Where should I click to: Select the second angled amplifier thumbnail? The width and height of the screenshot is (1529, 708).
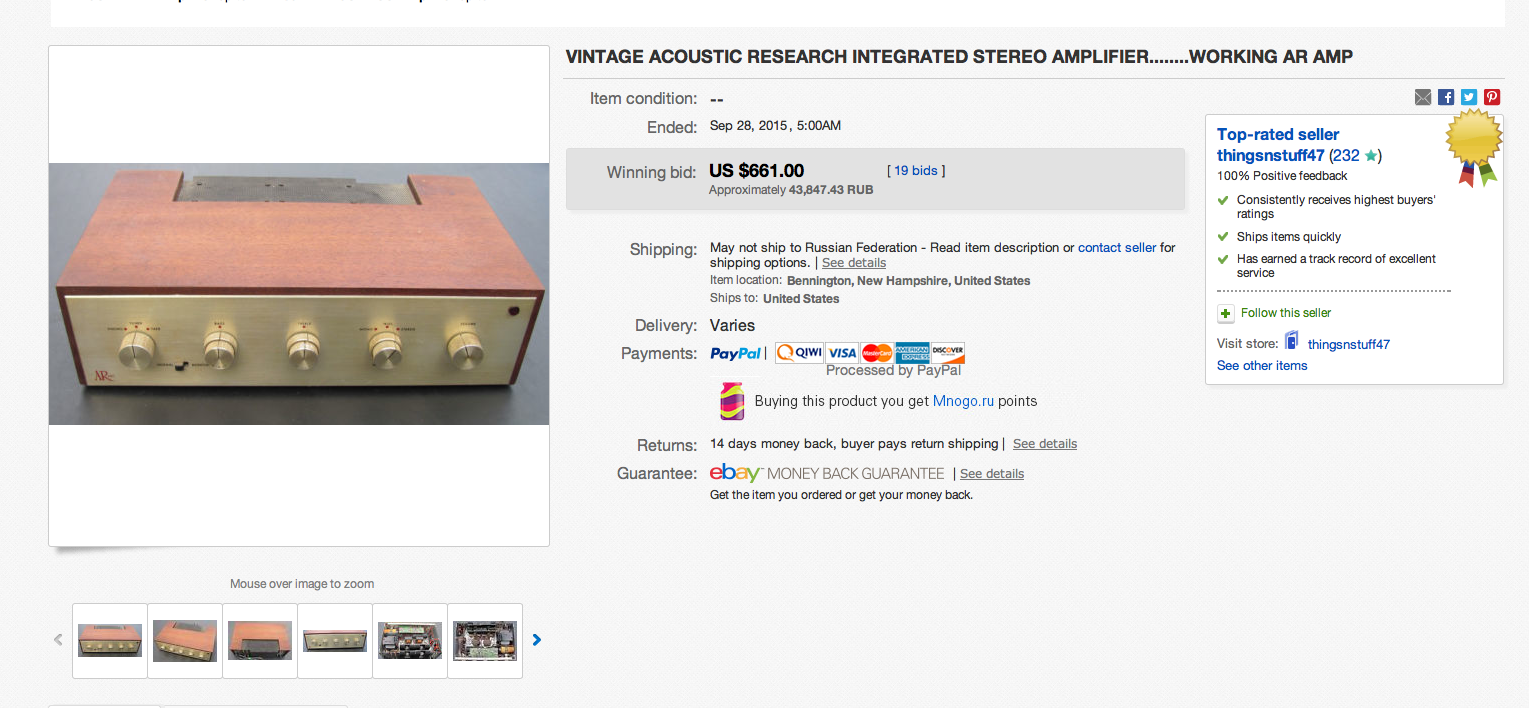185,640
